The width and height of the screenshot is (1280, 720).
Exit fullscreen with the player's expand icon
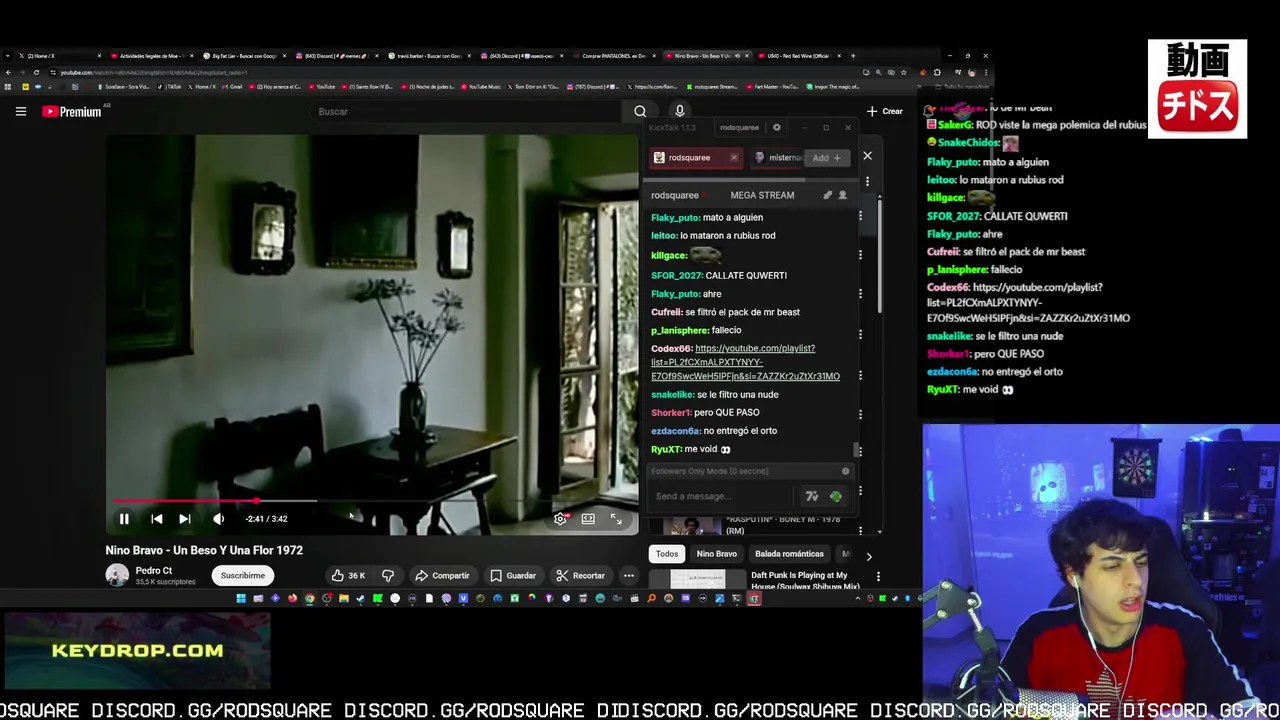(616, 518)
